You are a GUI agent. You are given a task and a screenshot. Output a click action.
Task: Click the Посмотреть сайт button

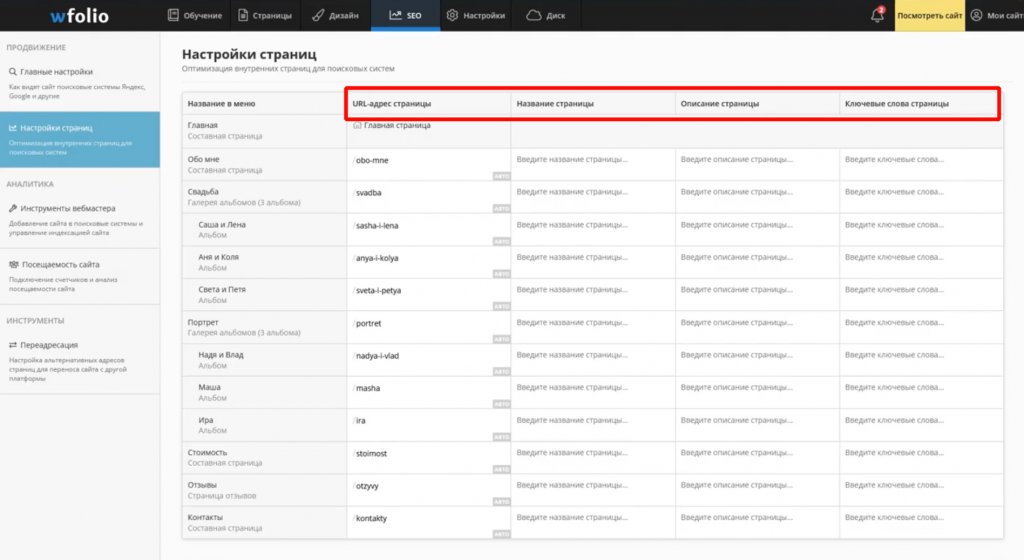tap(929, 15)
